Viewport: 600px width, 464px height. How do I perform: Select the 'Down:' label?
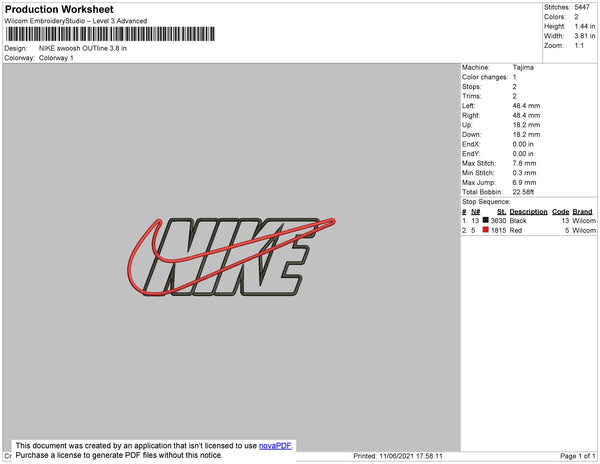pos(472,135)
